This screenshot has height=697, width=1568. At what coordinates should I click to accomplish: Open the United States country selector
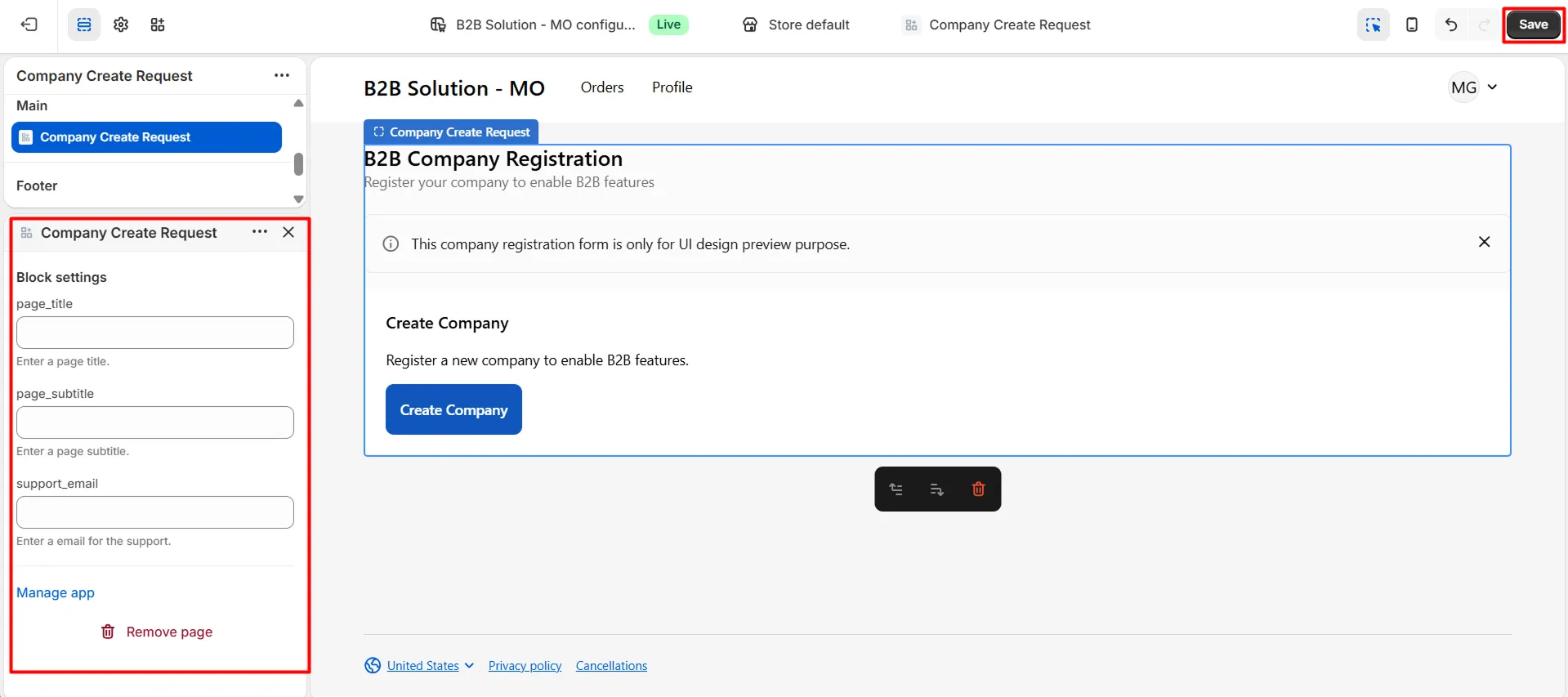430,666
